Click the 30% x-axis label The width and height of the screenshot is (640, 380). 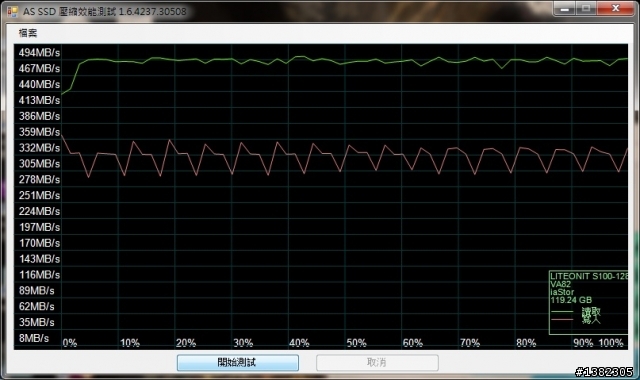pos(243,343)
